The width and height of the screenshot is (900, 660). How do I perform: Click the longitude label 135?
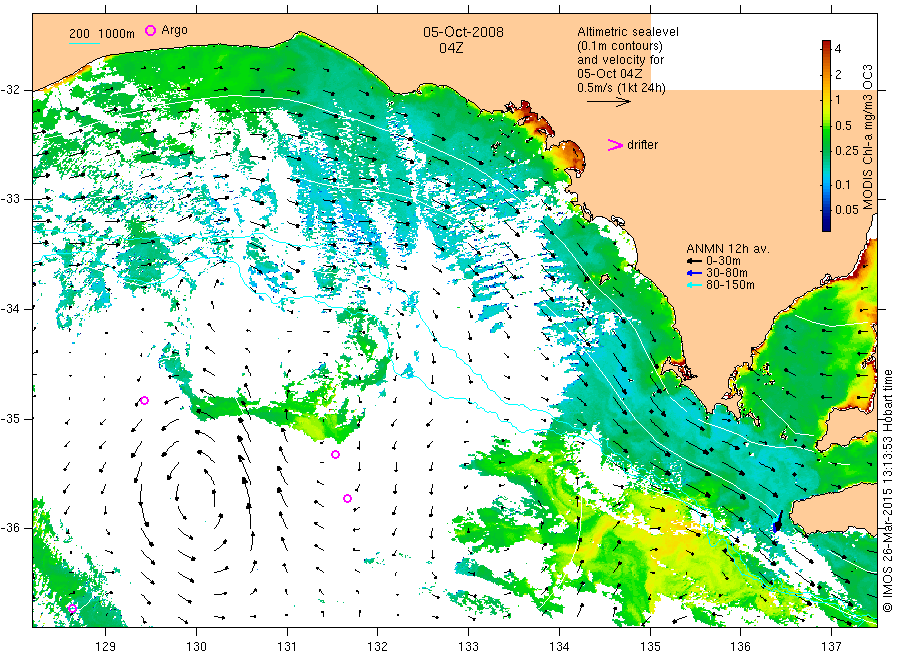point(650,647)
